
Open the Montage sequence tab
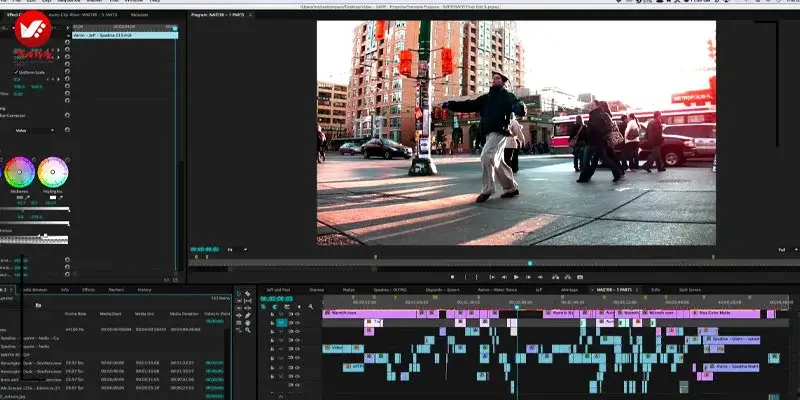click(x=569, y=290)
